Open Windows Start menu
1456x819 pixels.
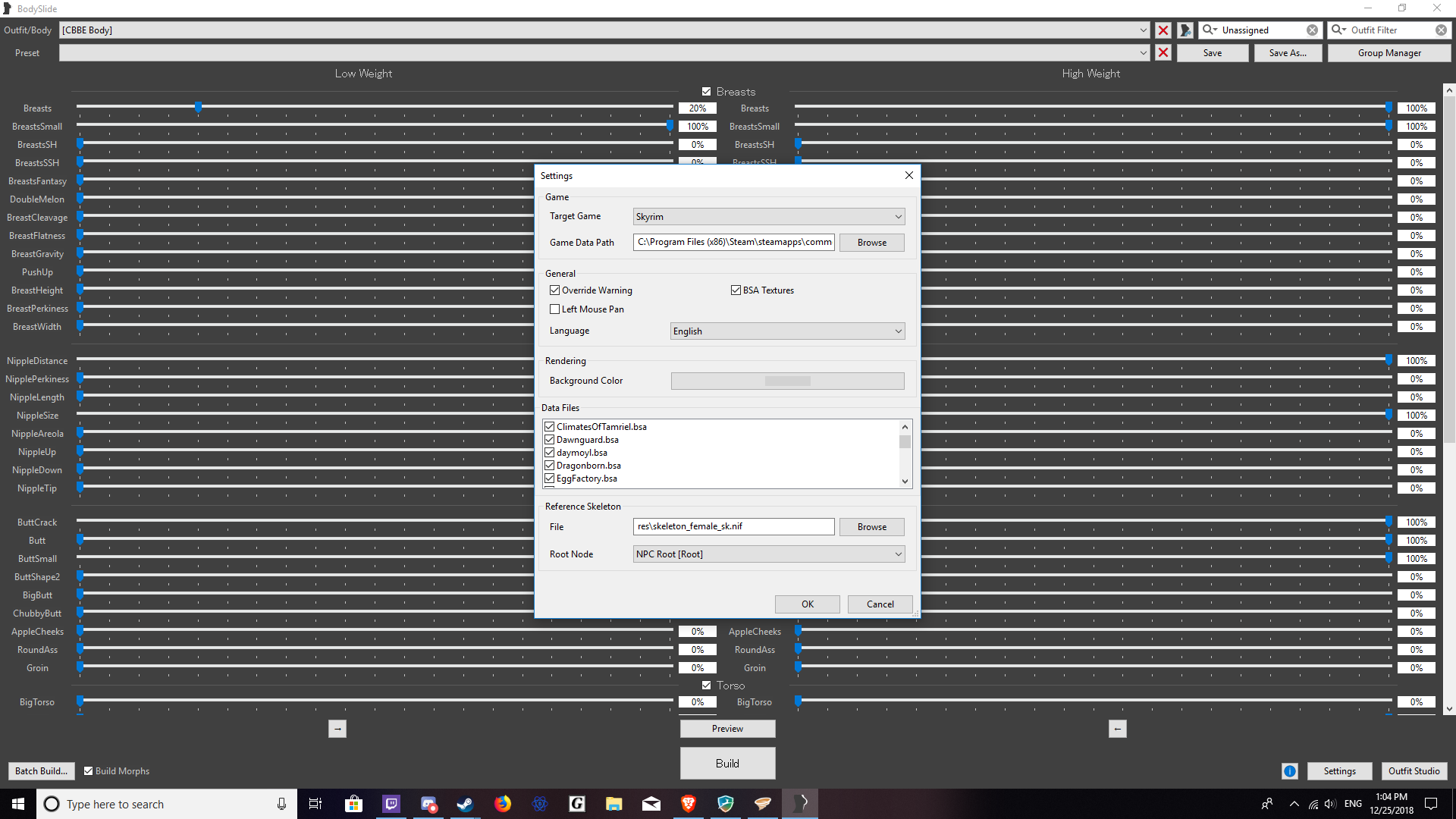[x=18, y=804]
